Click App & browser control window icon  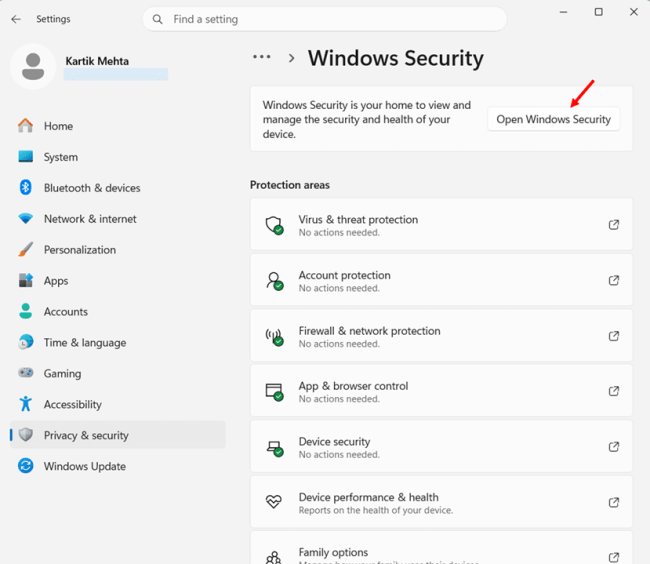(274, 392)
